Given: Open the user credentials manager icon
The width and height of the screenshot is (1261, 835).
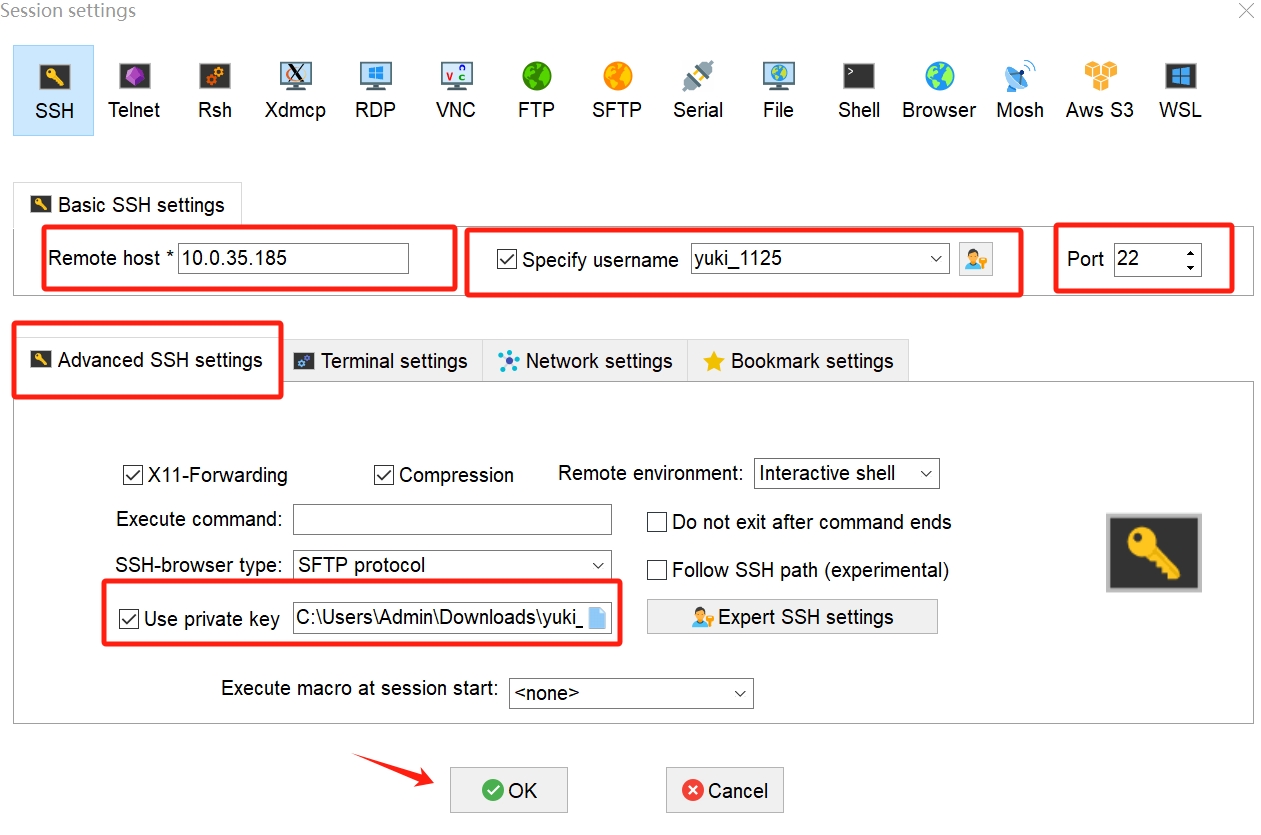Looking at the screenshot, I should 975,259.
